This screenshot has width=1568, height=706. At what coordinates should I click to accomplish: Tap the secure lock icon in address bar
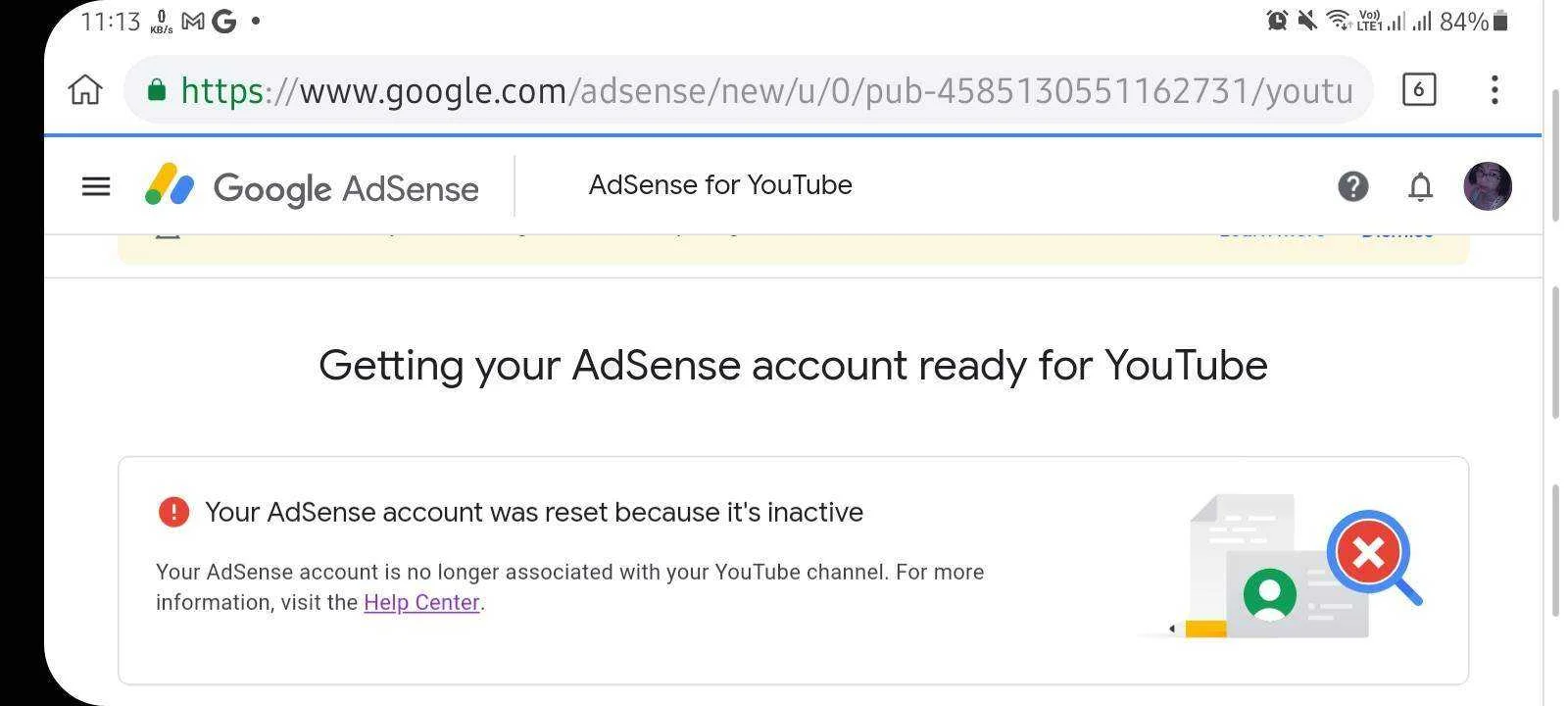point(156,90)
